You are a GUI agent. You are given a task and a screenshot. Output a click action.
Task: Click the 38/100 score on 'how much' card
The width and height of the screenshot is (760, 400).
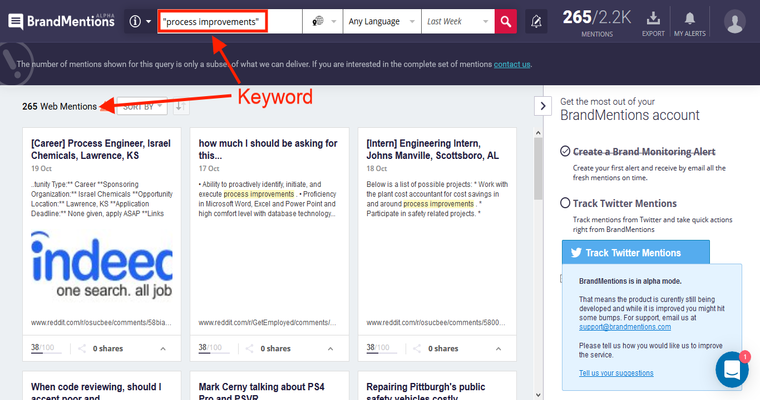210,348
